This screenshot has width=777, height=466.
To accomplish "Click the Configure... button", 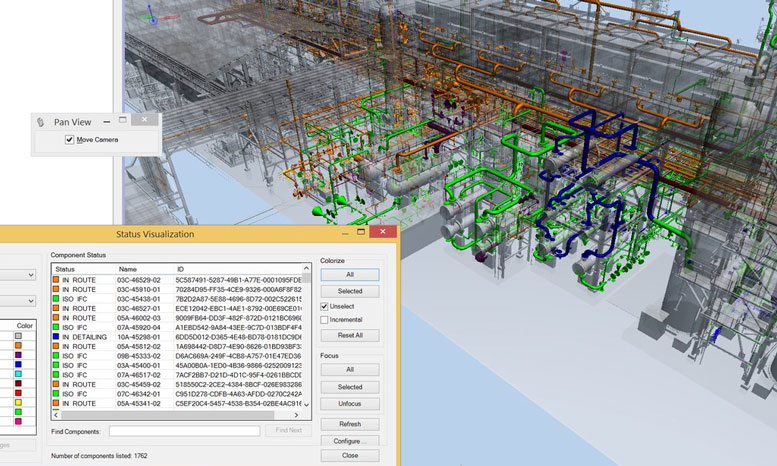I will coord(349,440).
